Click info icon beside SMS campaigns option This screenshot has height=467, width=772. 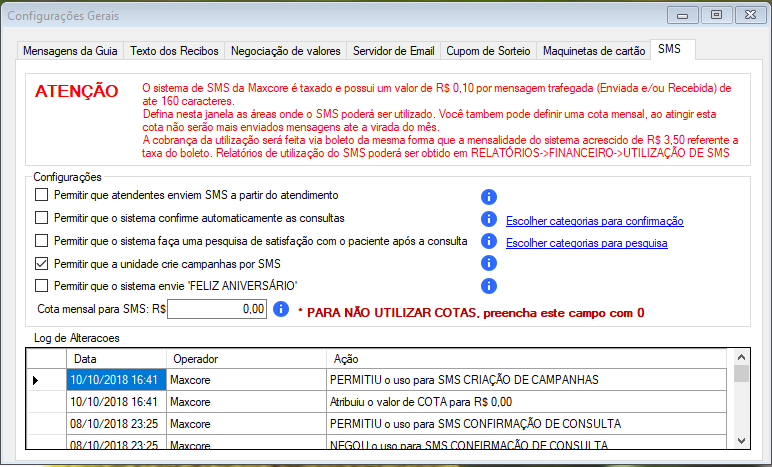pos(489,264)
